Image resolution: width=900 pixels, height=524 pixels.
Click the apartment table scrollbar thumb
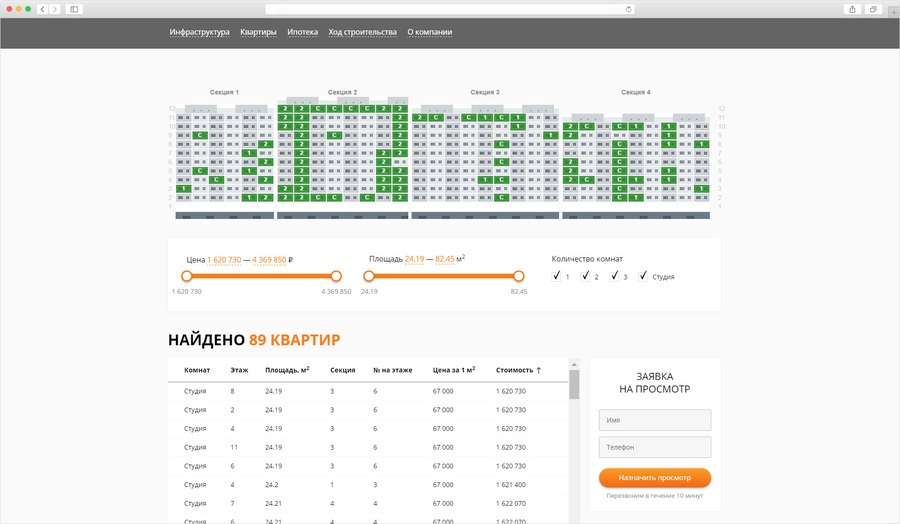[x=574, y=385]
